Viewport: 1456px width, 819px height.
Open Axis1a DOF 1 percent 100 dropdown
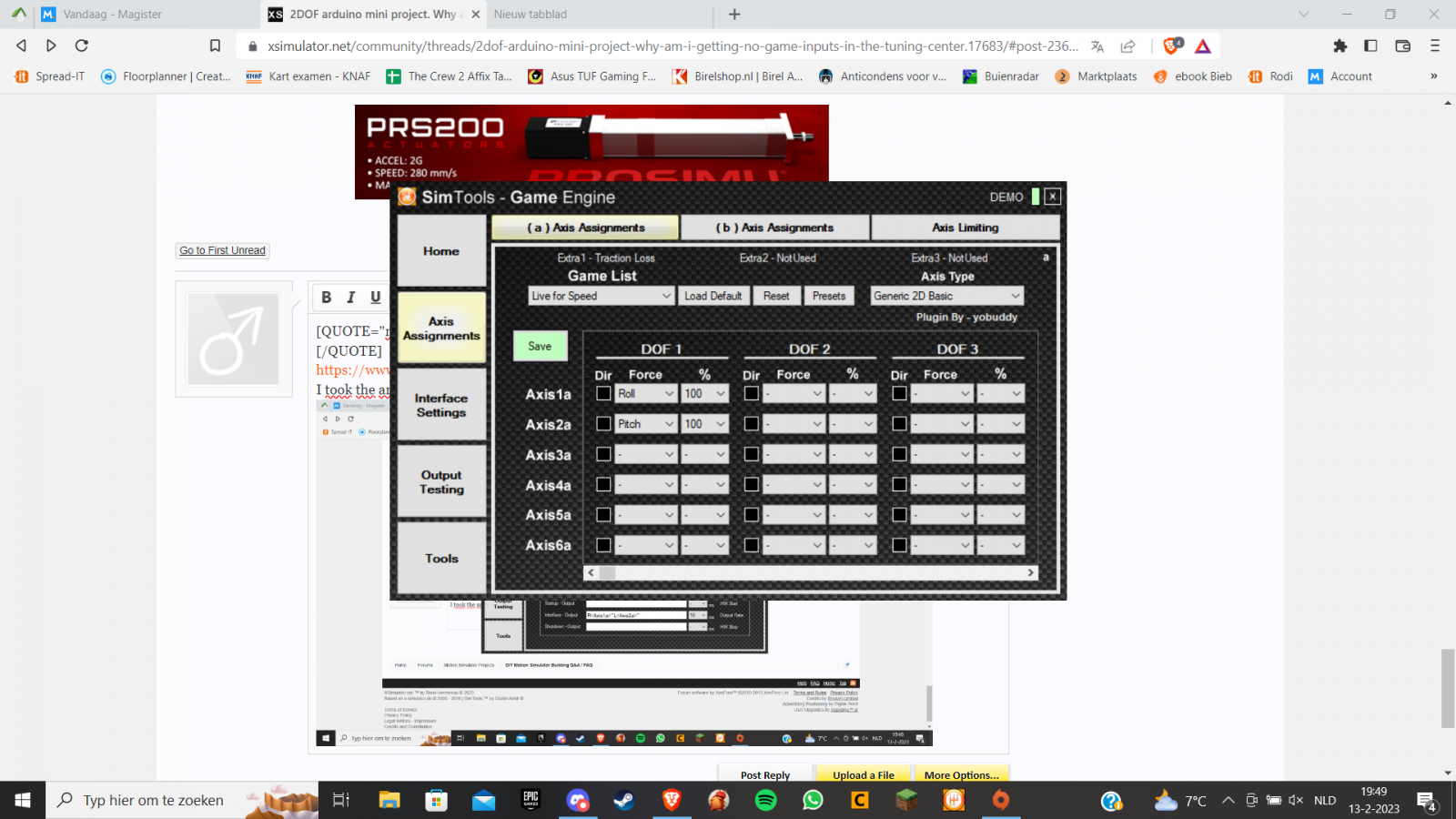coord(705,393)
